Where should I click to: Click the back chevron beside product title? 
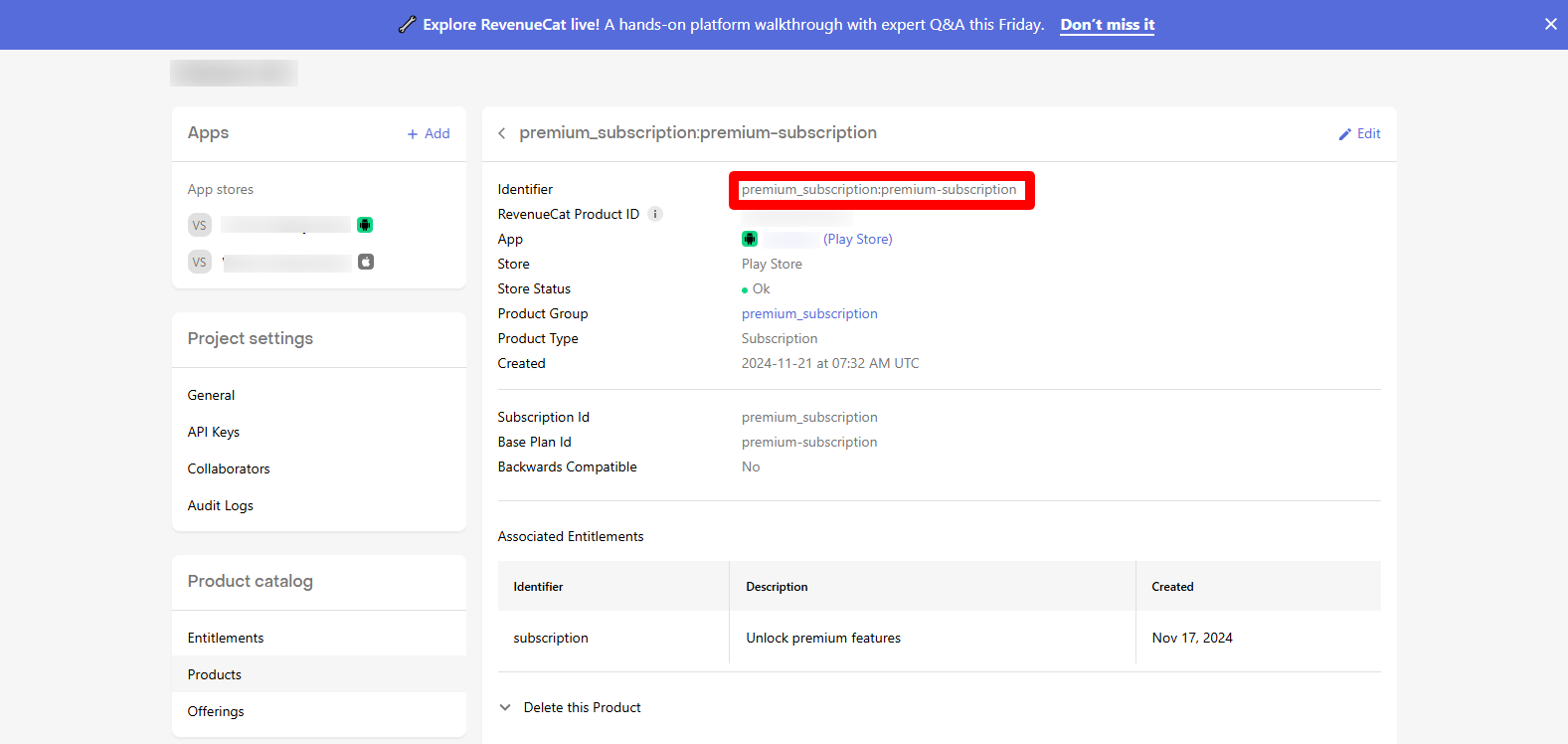click(x=502, y=133)
